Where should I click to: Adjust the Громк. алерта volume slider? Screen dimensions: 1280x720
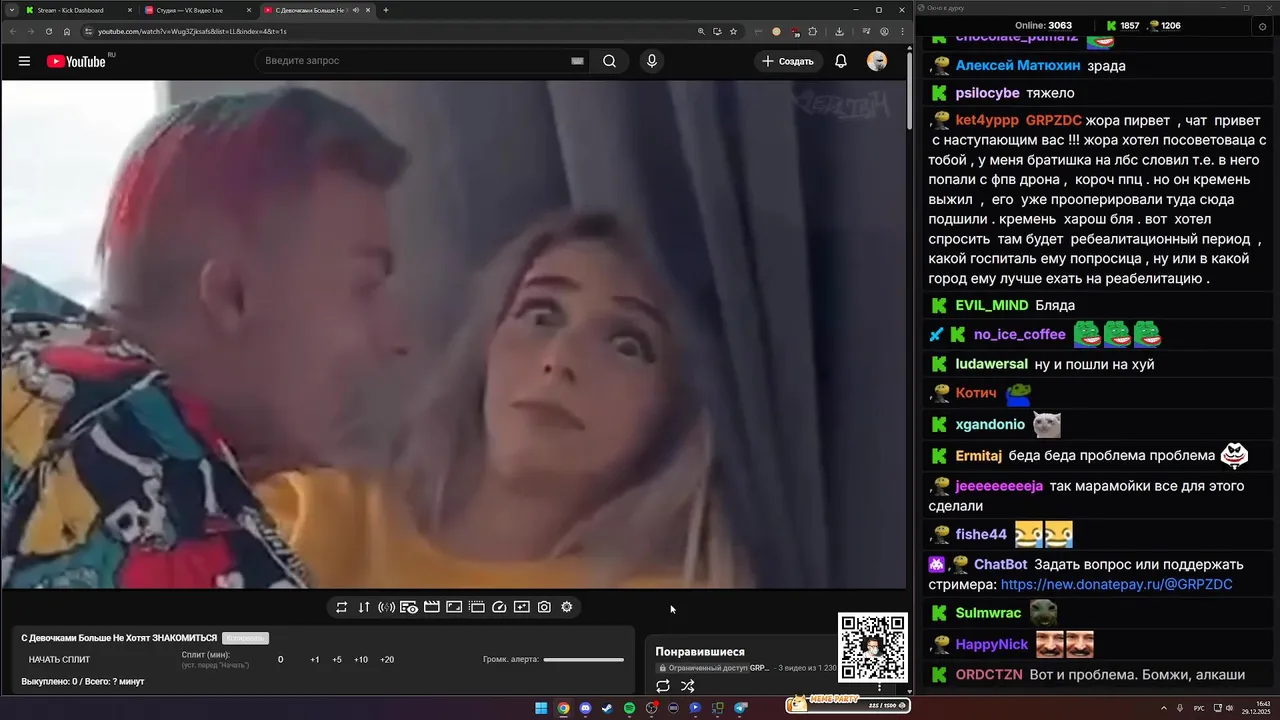pyautogui.click(x=583, y=660)
